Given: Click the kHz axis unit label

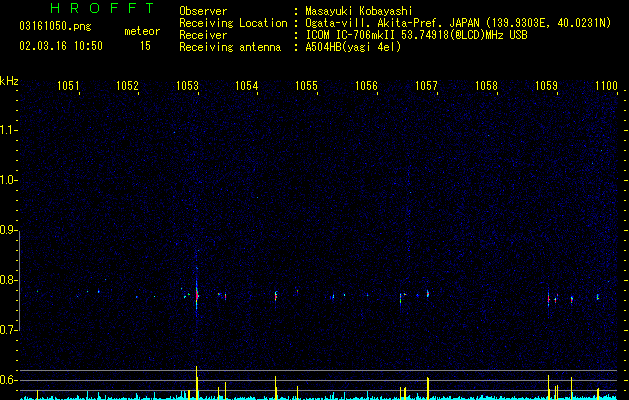Looking at the screenshot, I should click(9, 81).
